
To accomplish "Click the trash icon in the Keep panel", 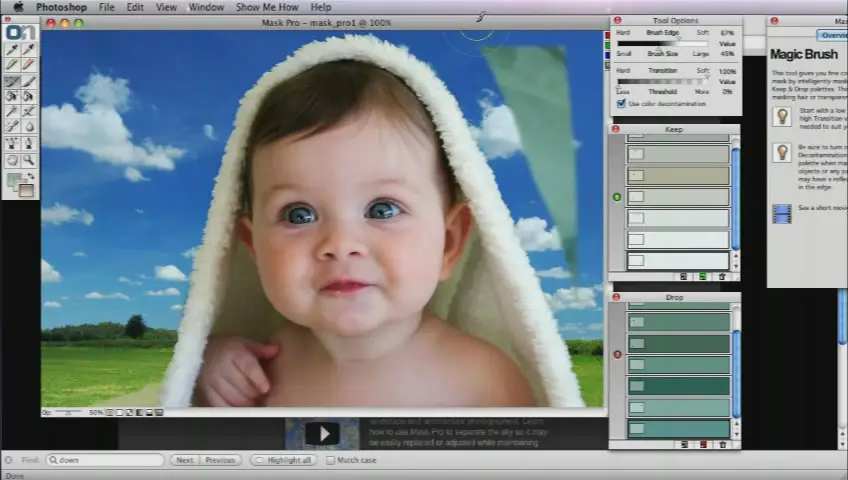I will 722,277.
